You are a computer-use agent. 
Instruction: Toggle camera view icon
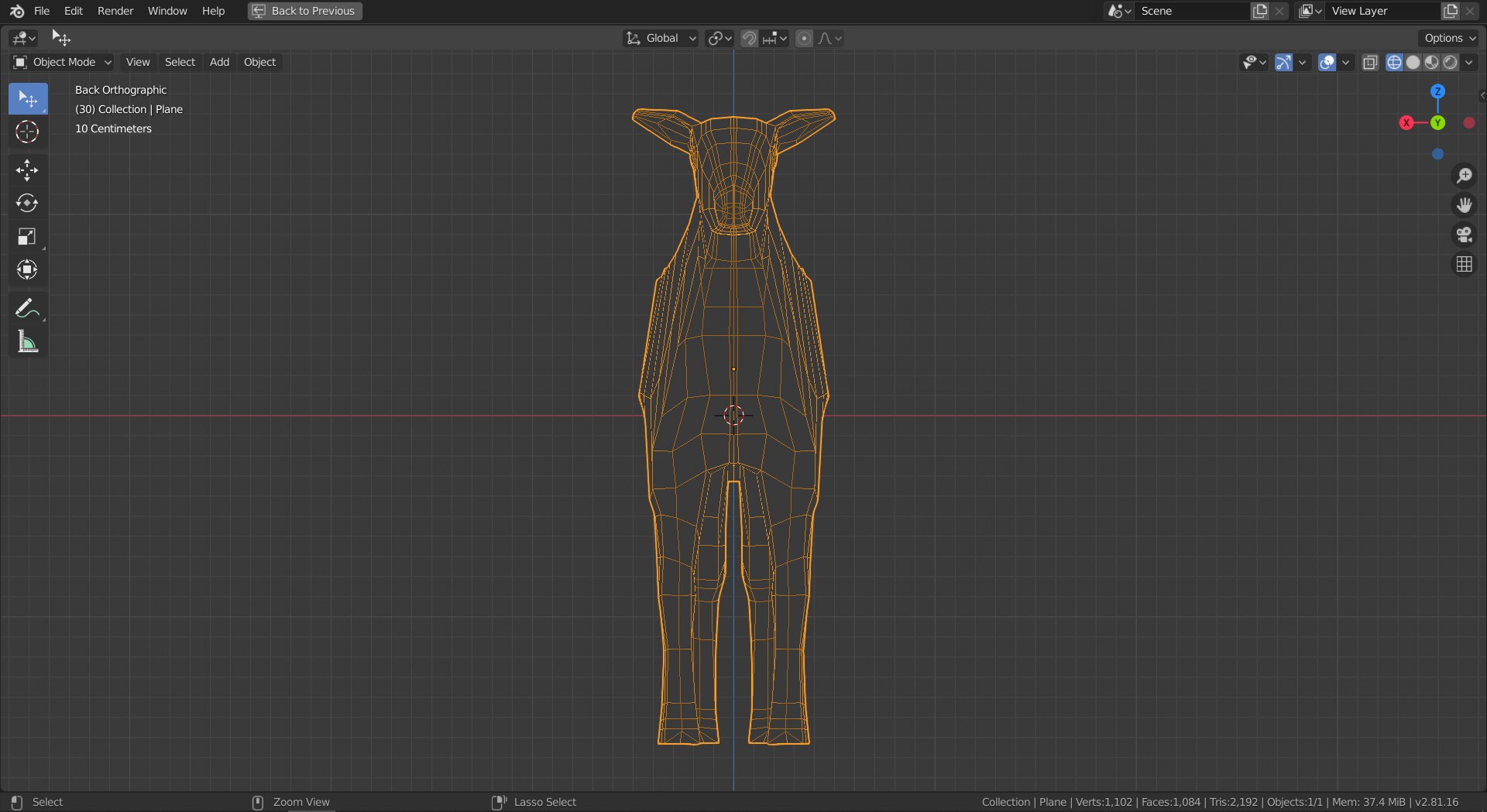tap(1464, 235)
